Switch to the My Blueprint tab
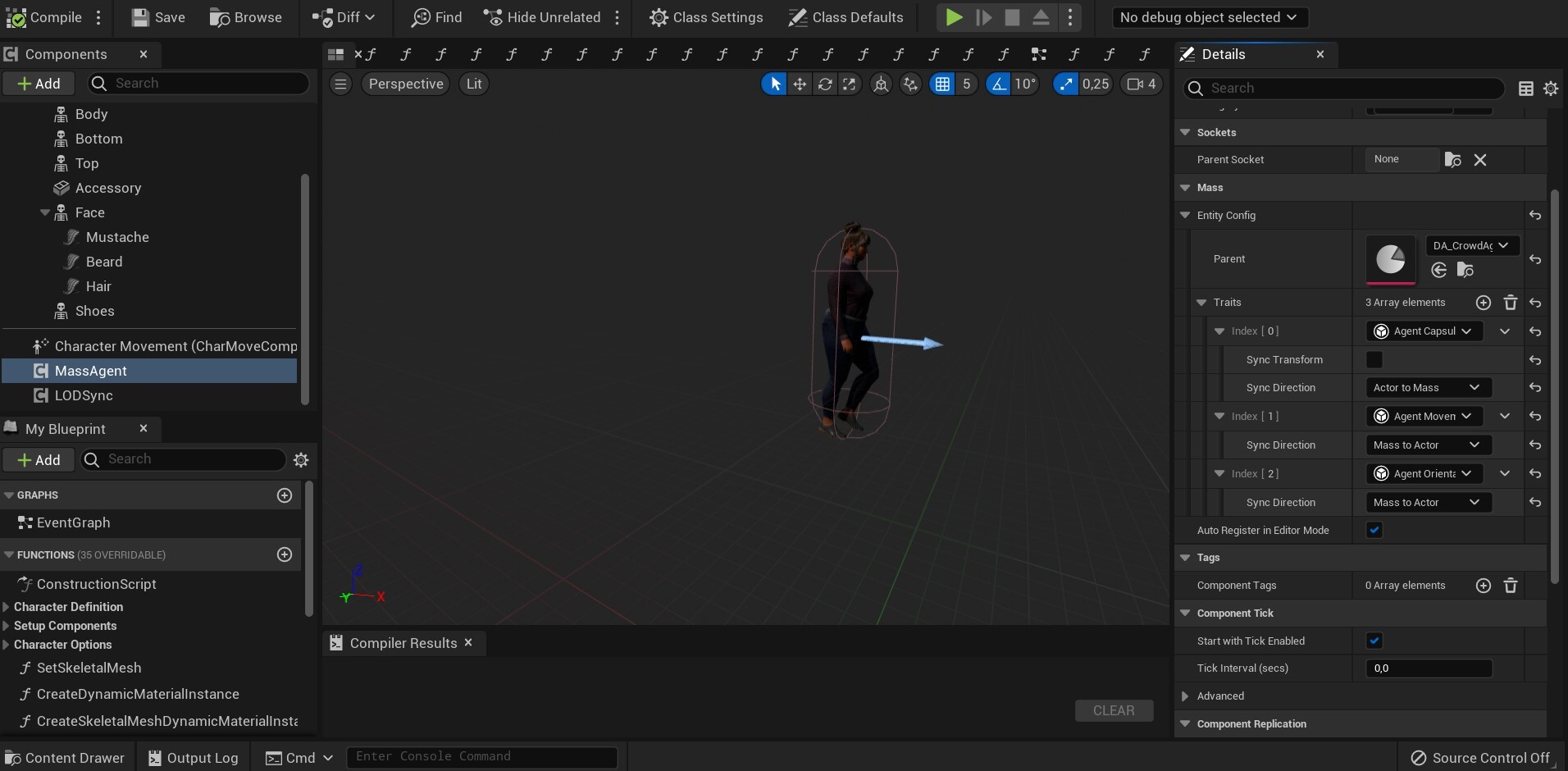 tap(66, 428)
